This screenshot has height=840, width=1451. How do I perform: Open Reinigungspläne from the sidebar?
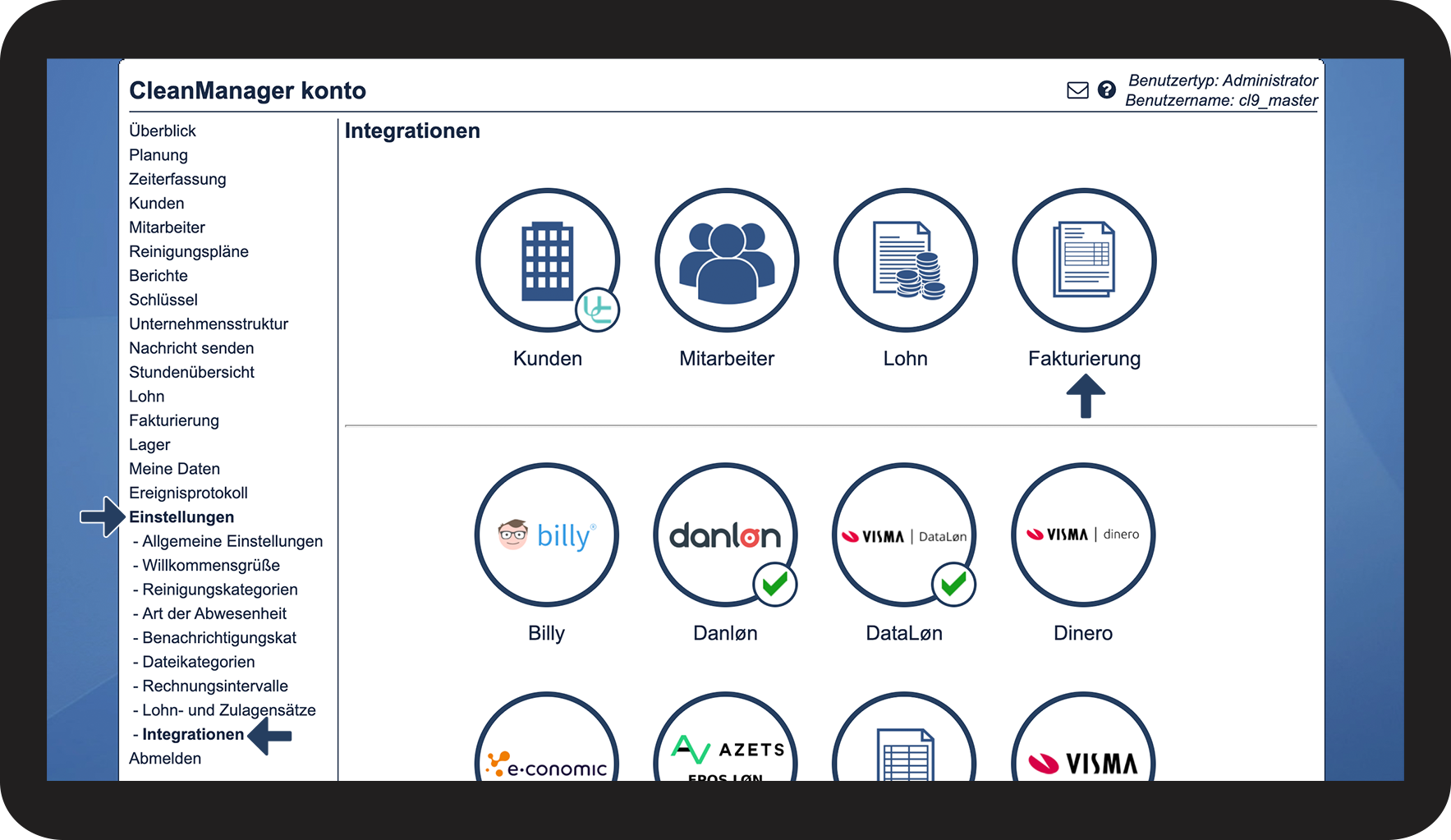[189, 251]
